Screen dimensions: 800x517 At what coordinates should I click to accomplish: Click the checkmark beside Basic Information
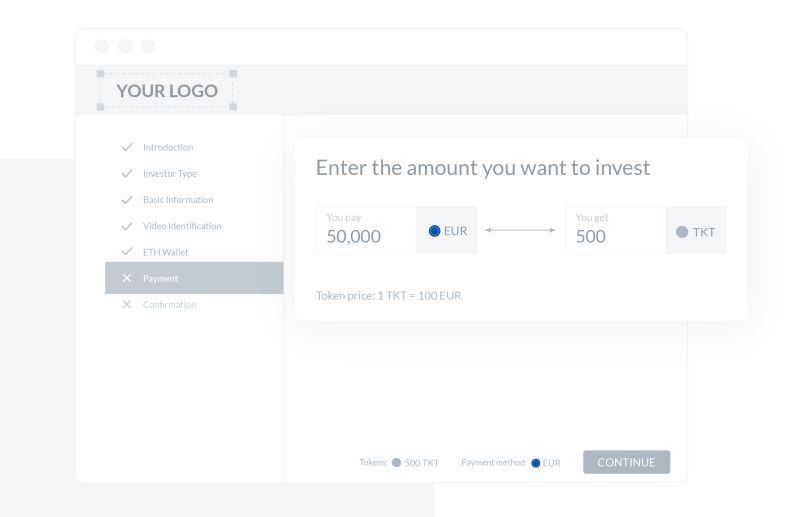127,199
